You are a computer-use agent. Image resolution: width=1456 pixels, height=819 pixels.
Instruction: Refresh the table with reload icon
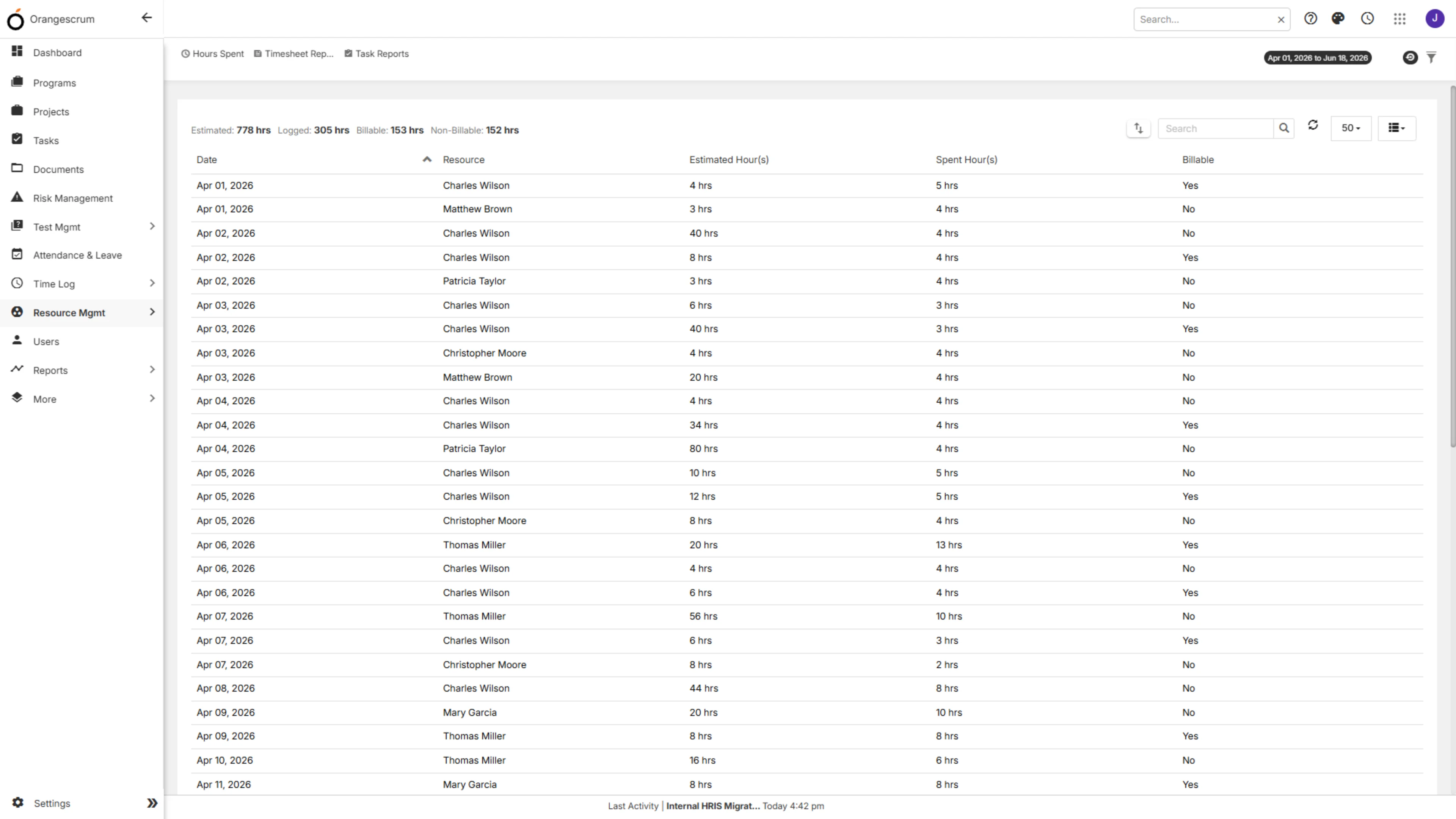point(1313,125)
